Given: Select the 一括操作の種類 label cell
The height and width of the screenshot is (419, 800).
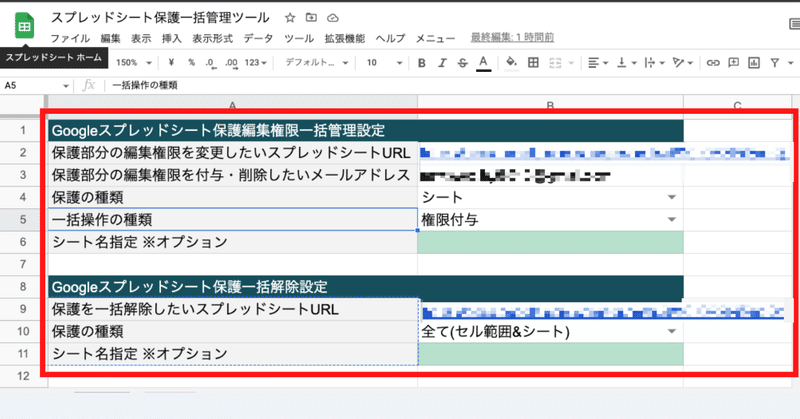Looking at the screenshot, I should [x=233, y=219].
